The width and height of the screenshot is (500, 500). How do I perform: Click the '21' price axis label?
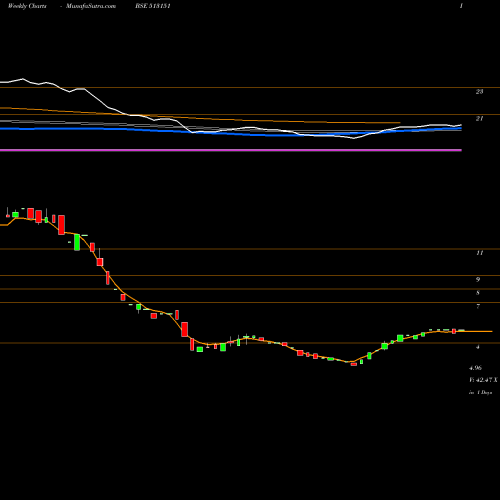[x=479, y=119]
